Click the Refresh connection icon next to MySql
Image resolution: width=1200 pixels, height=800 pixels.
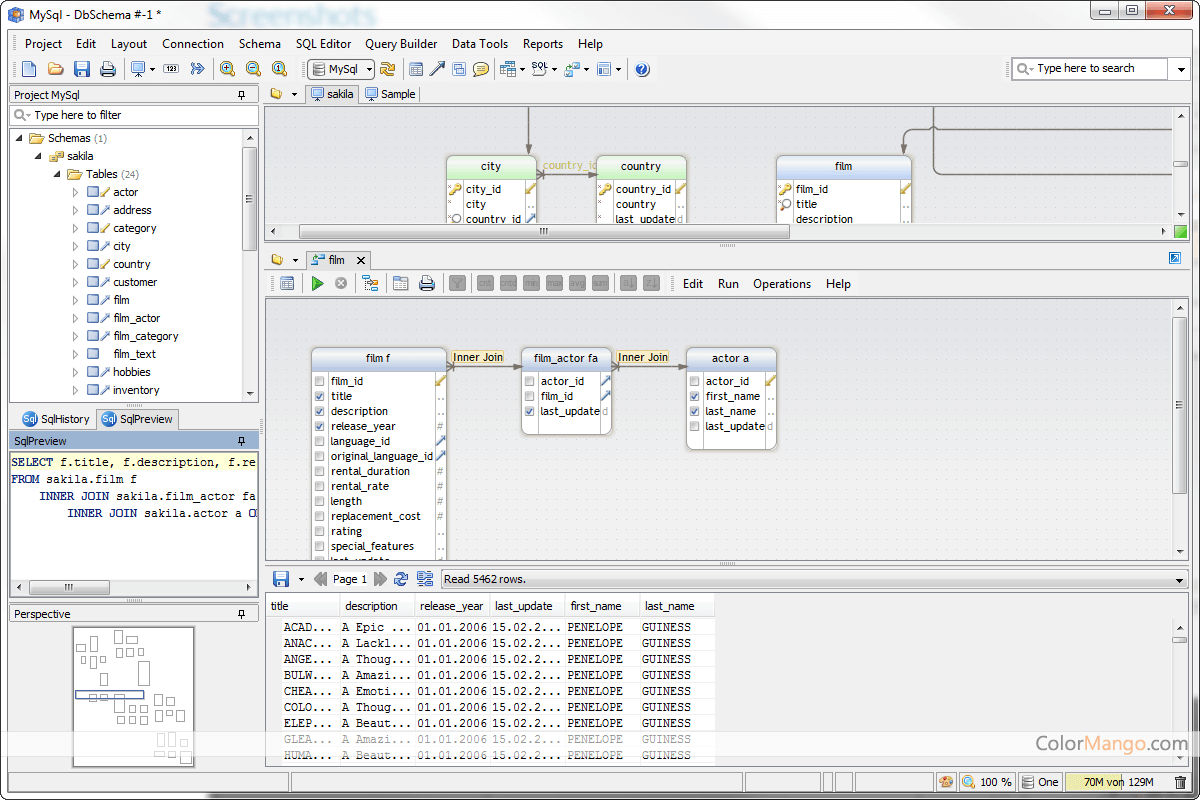pyautogui.click(x=386, y=69)
